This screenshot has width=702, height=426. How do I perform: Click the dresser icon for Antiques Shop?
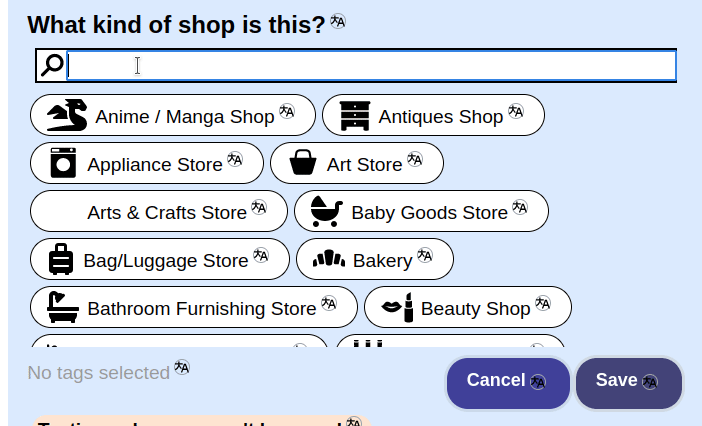tap(354, 116)
